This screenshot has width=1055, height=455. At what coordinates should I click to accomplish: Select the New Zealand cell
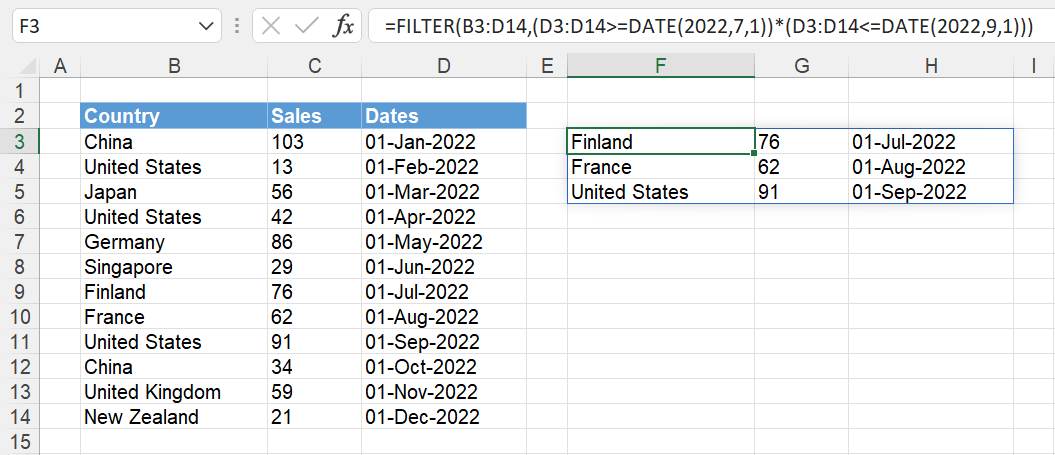point(174,417)
